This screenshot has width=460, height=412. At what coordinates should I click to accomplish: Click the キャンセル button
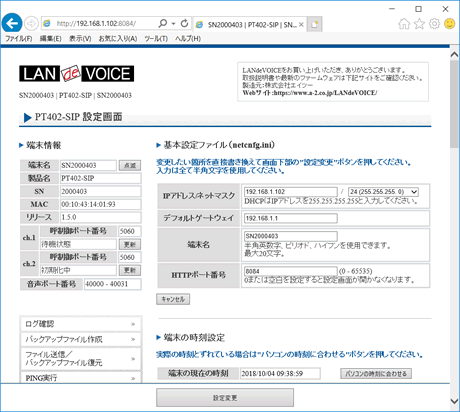click(173, 299)
